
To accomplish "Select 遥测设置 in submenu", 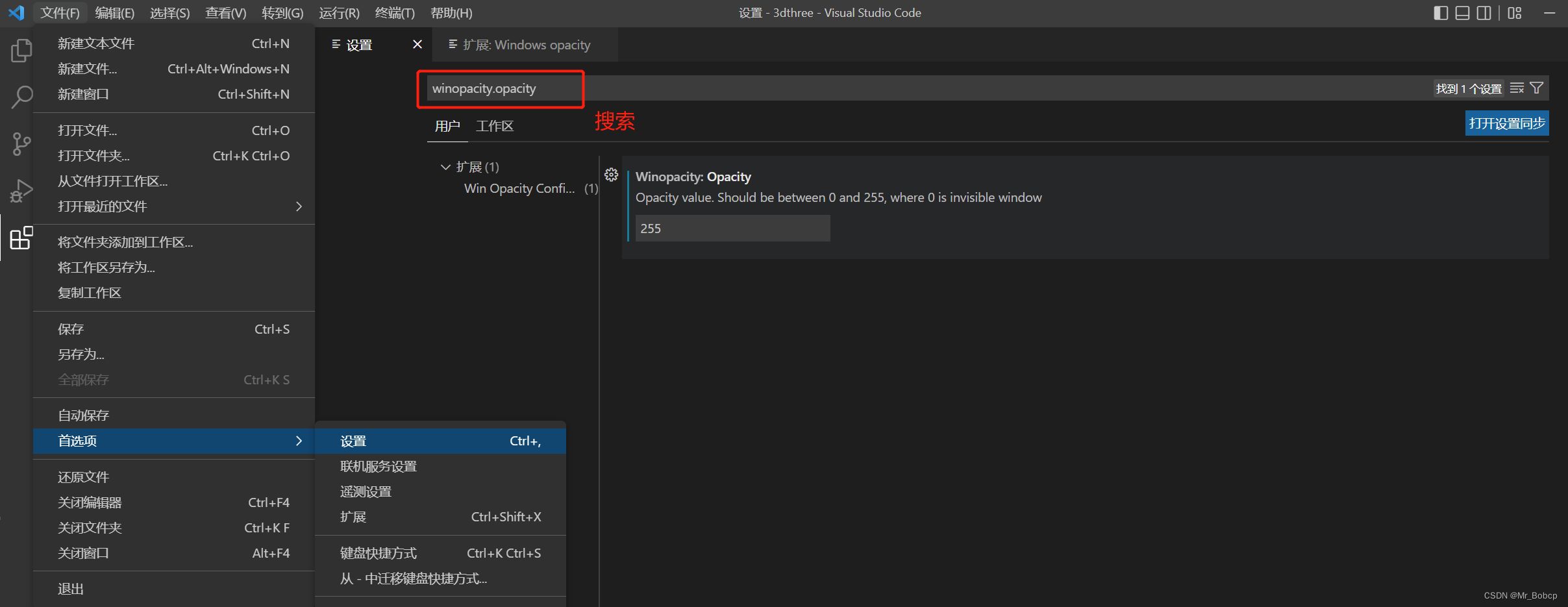I will tap(440, 491).
